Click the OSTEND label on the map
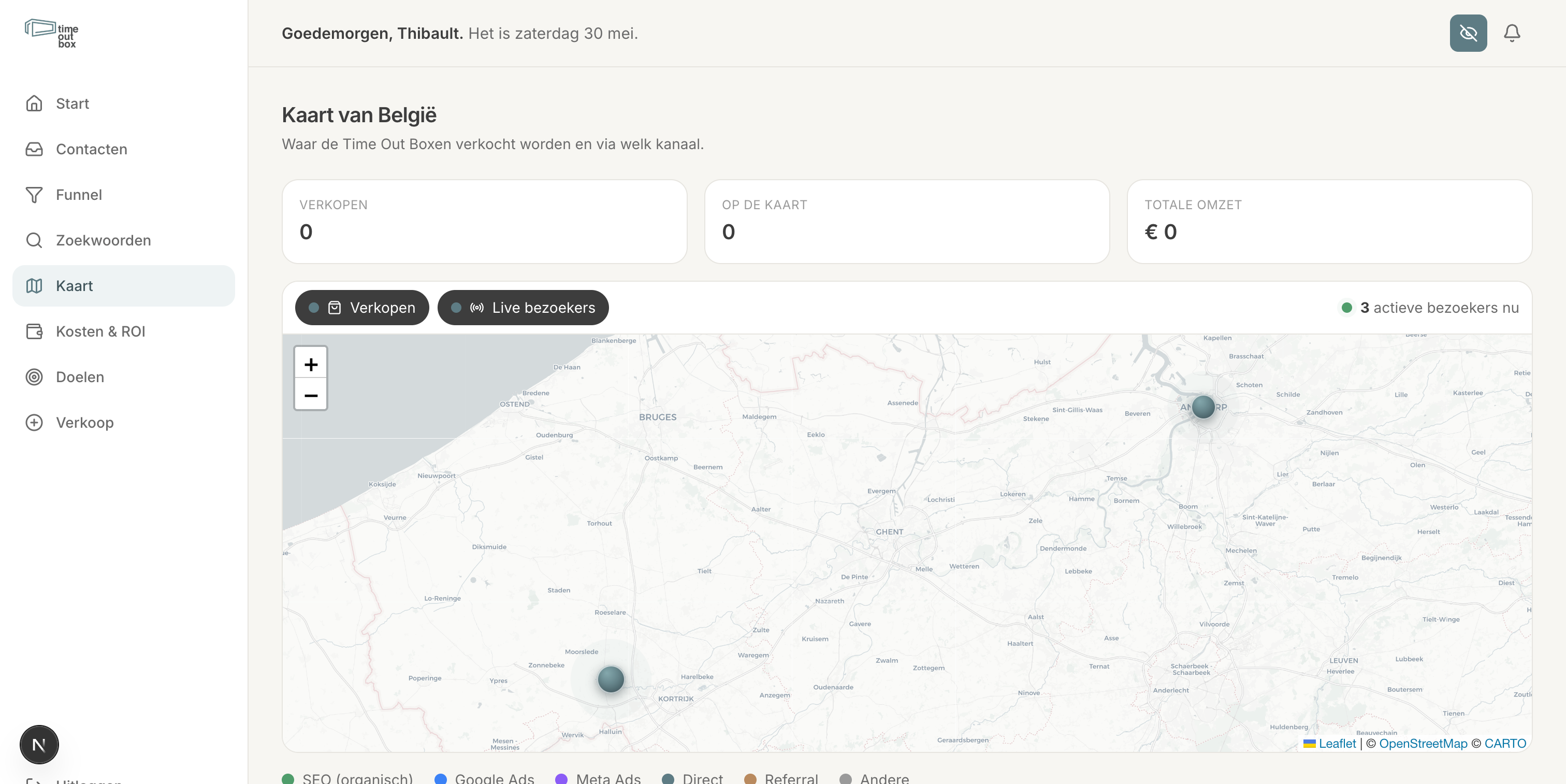The image size is (1566, 784). pyautogui.click(x=514, y=404)
